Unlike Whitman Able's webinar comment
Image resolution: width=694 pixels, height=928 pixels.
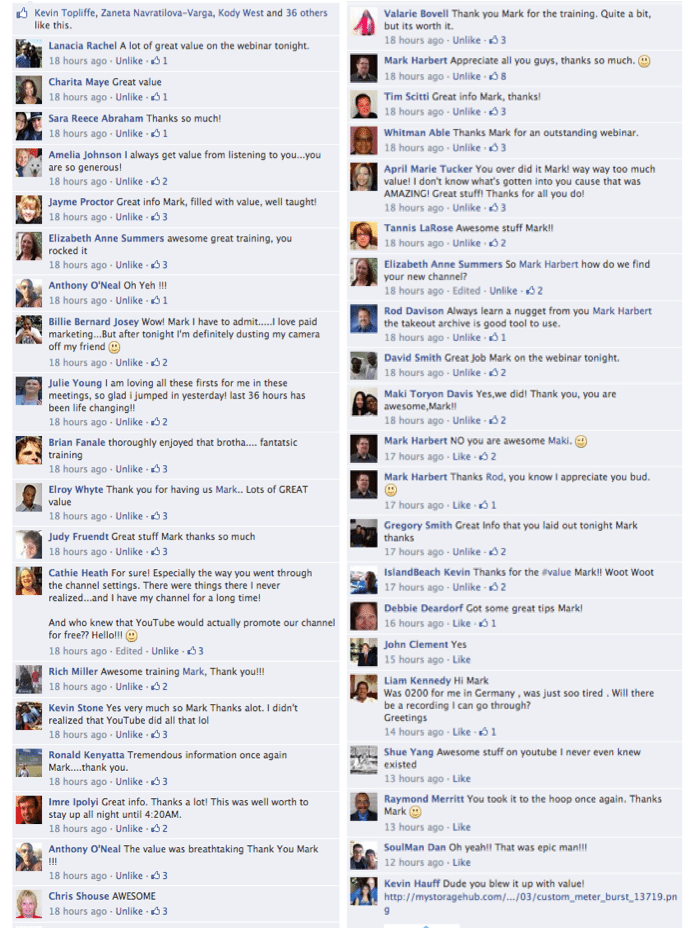pyautogui.click(x=466, y=148)
